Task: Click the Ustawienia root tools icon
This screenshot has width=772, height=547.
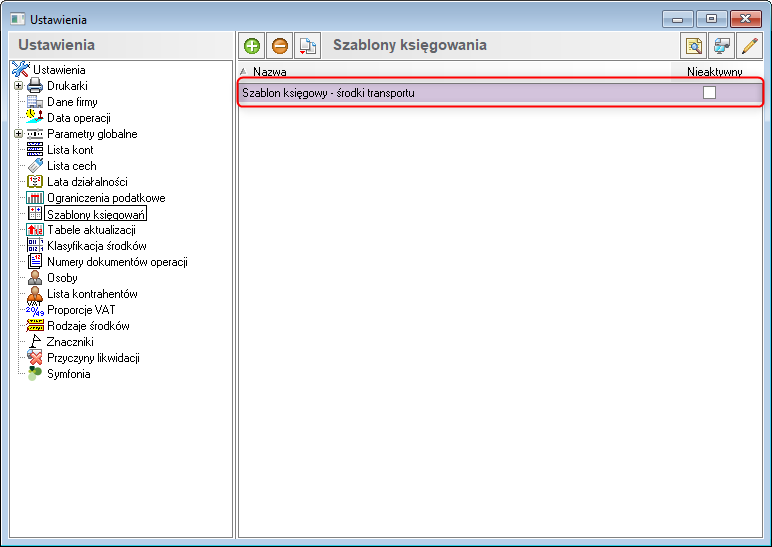Action: 21,69
